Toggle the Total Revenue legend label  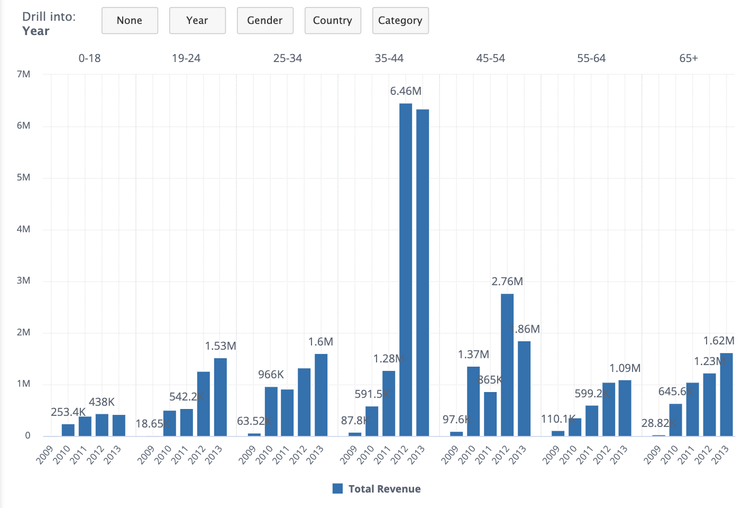point(384,489)
